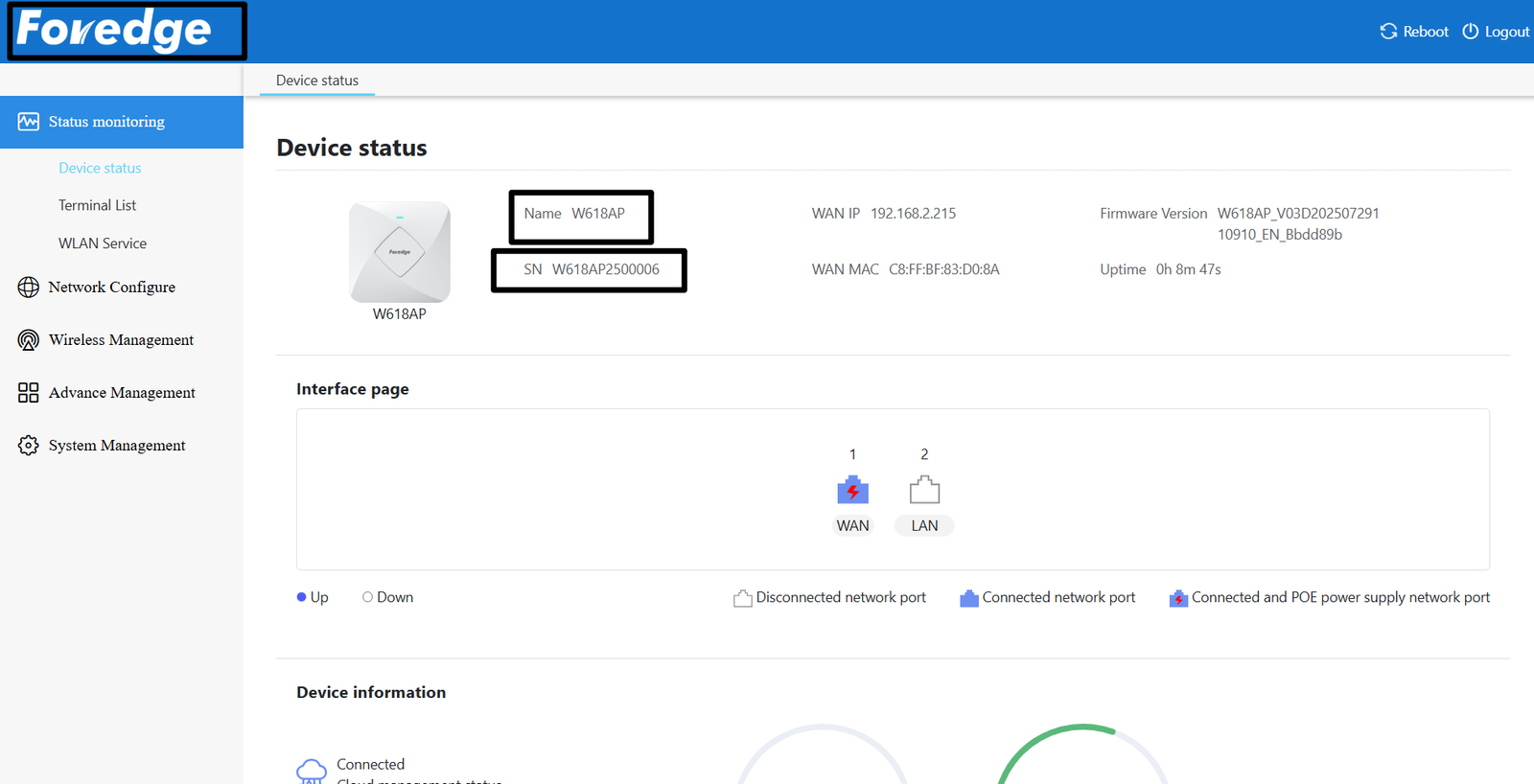Viewport: 1534px width, 784px height.
Task: Click the Disconnected network port legend icon
Action: pos(742,598)
